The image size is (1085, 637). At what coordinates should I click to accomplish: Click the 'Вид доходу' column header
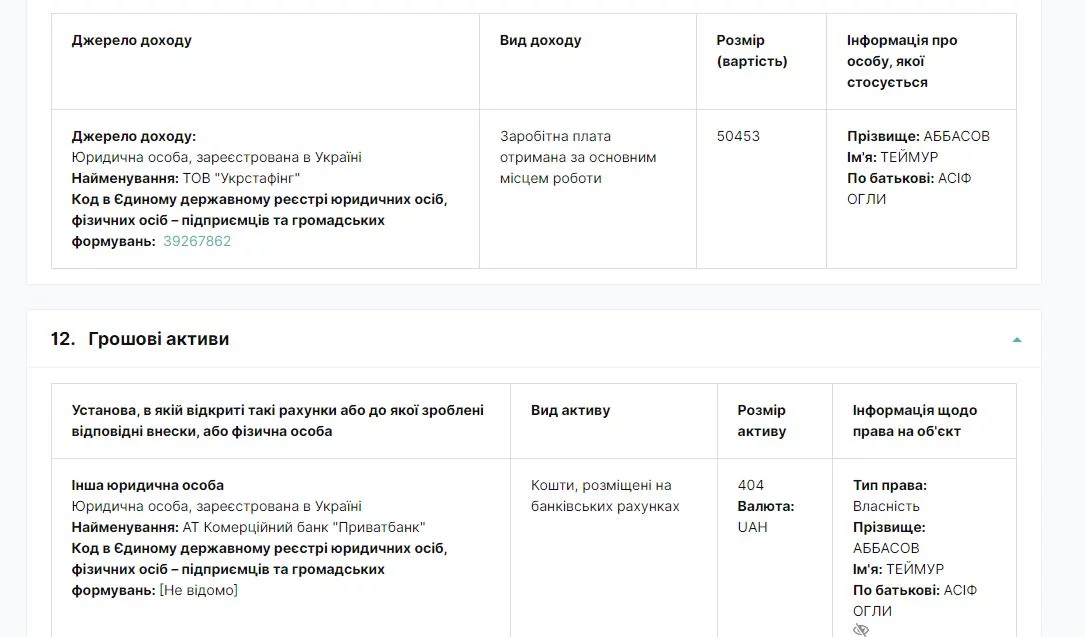pos(540,40)
